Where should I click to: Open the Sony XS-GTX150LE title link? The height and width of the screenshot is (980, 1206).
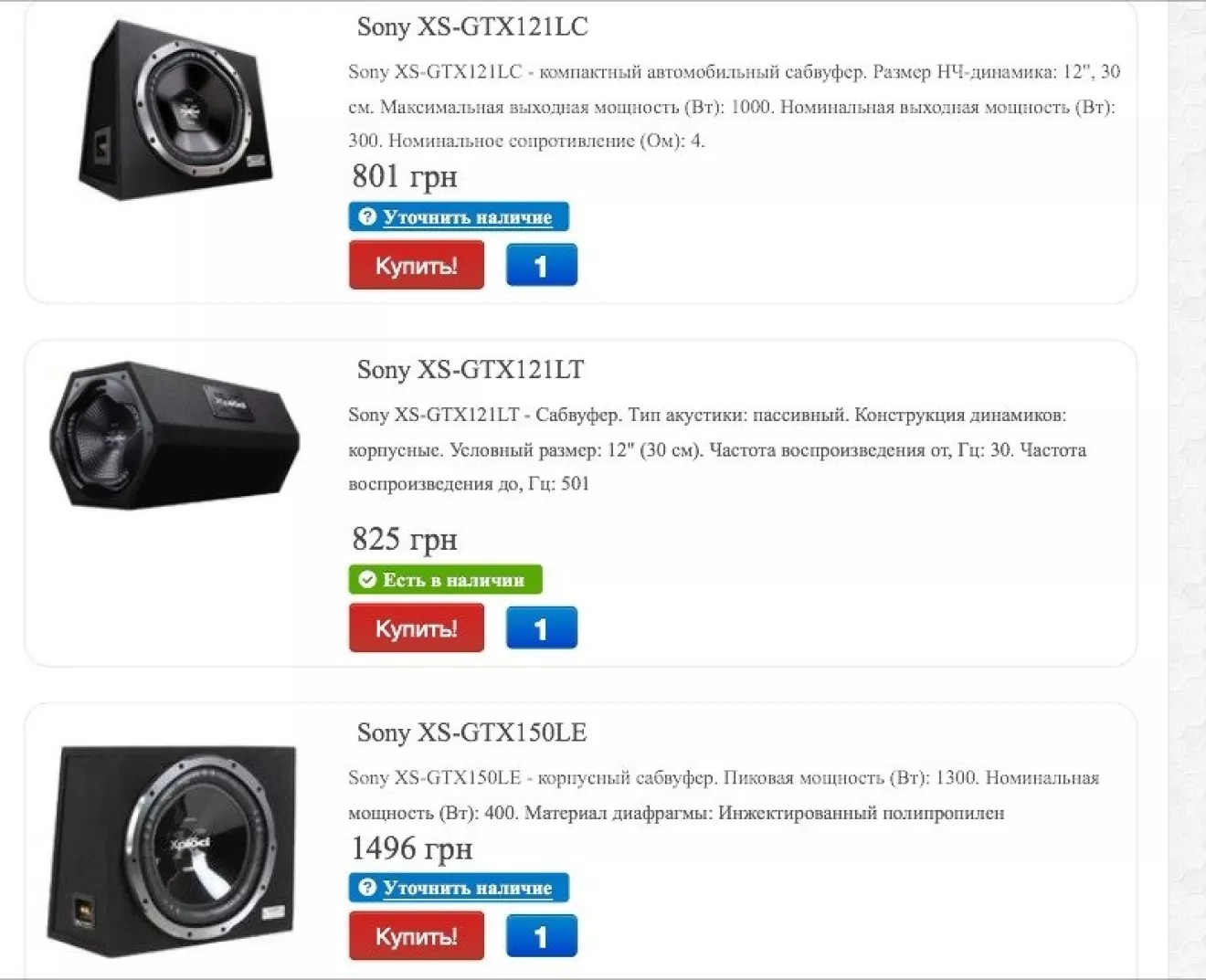point(471,732)
